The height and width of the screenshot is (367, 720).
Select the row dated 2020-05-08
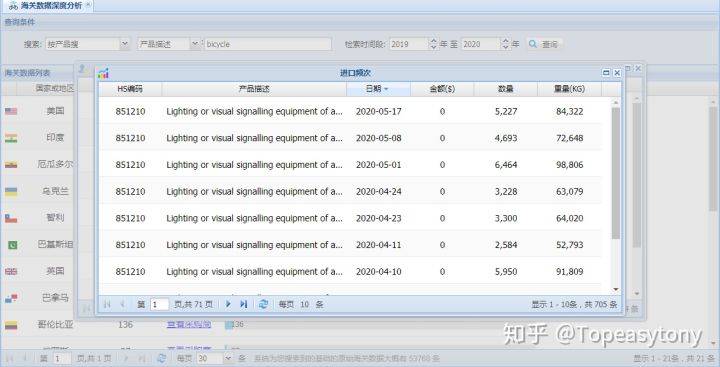coord(350,138)
